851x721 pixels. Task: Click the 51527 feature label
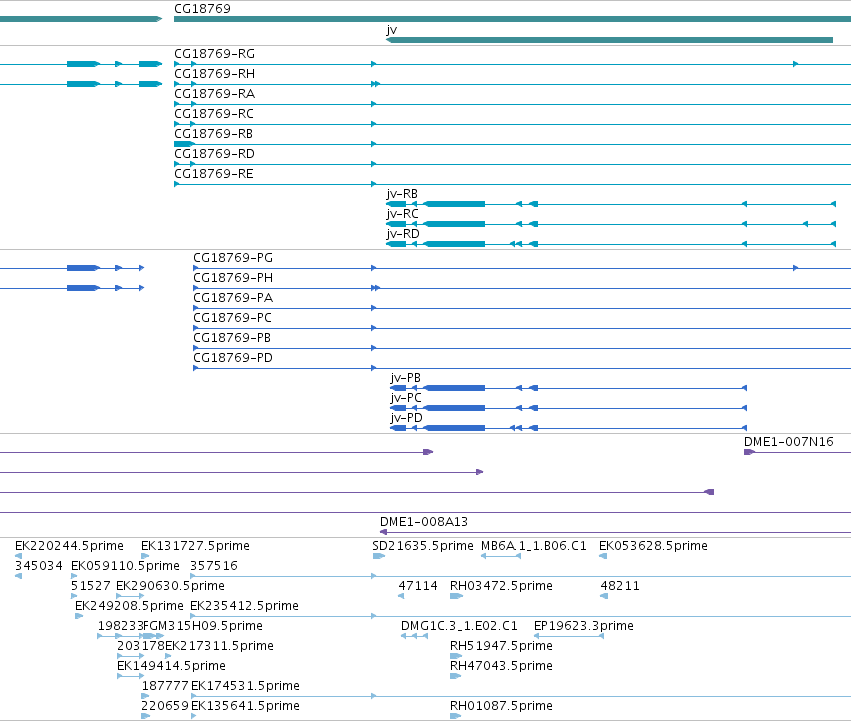pyautogui.click(x=91, y=586)
